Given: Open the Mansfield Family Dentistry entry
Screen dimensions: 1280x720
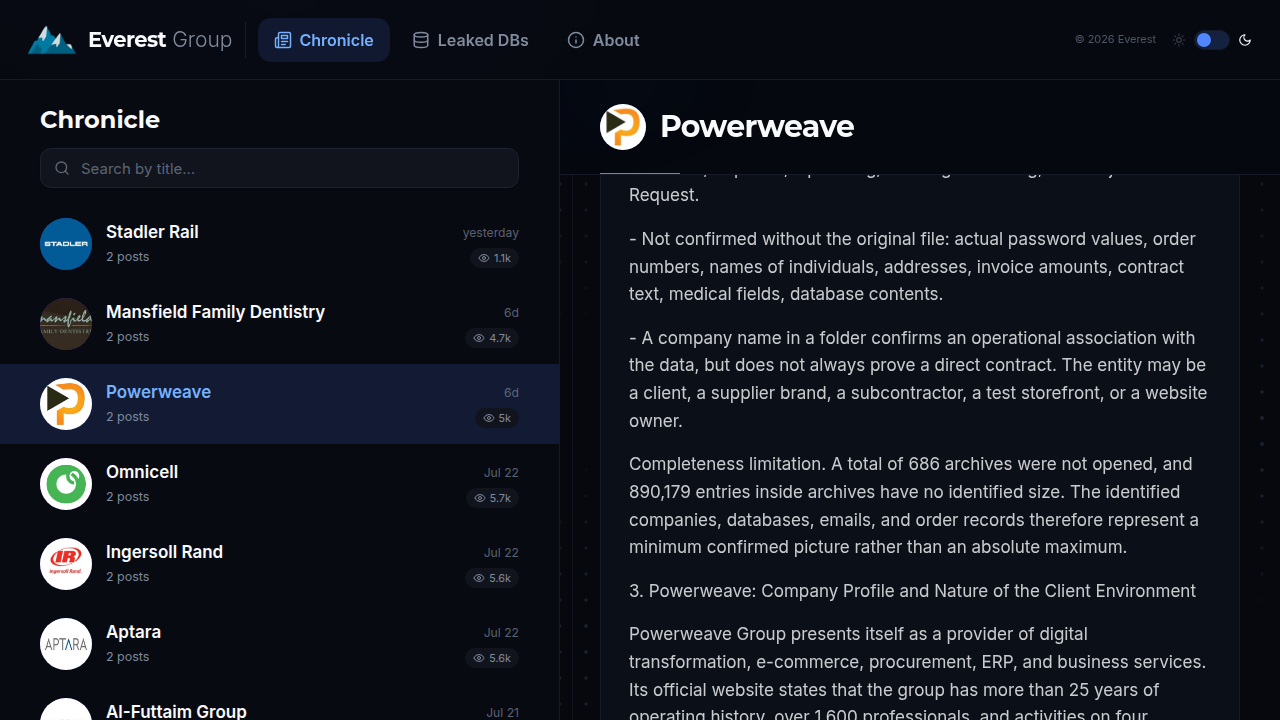Looking at the screenshot, I should point(280,324).
